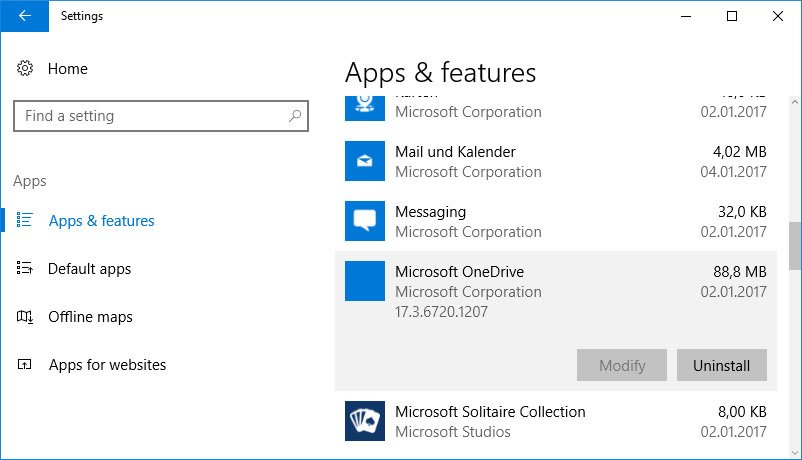Click the Apps & features page heading

440,73
